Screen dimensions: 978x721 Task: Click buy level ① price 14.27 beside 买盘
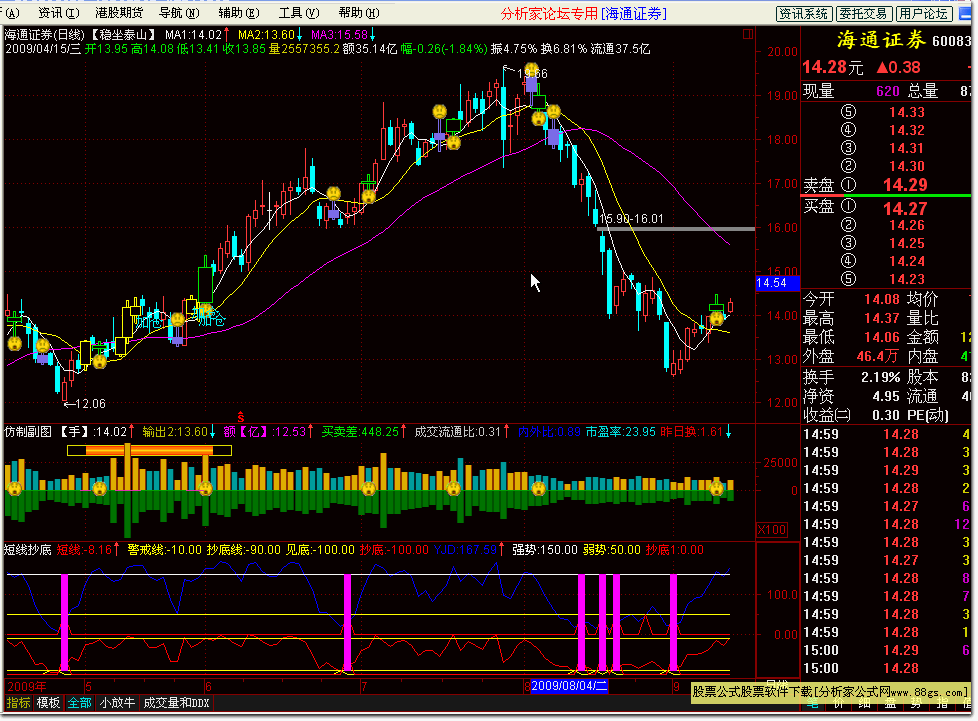(905, 208)
